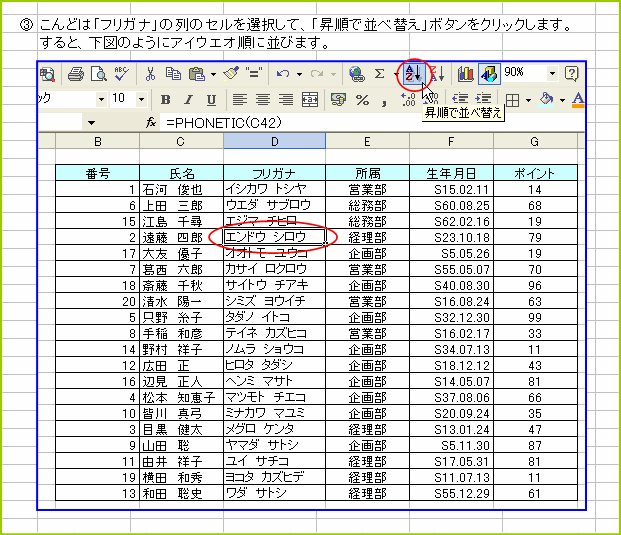Click the Copy icon

point(173,74)
